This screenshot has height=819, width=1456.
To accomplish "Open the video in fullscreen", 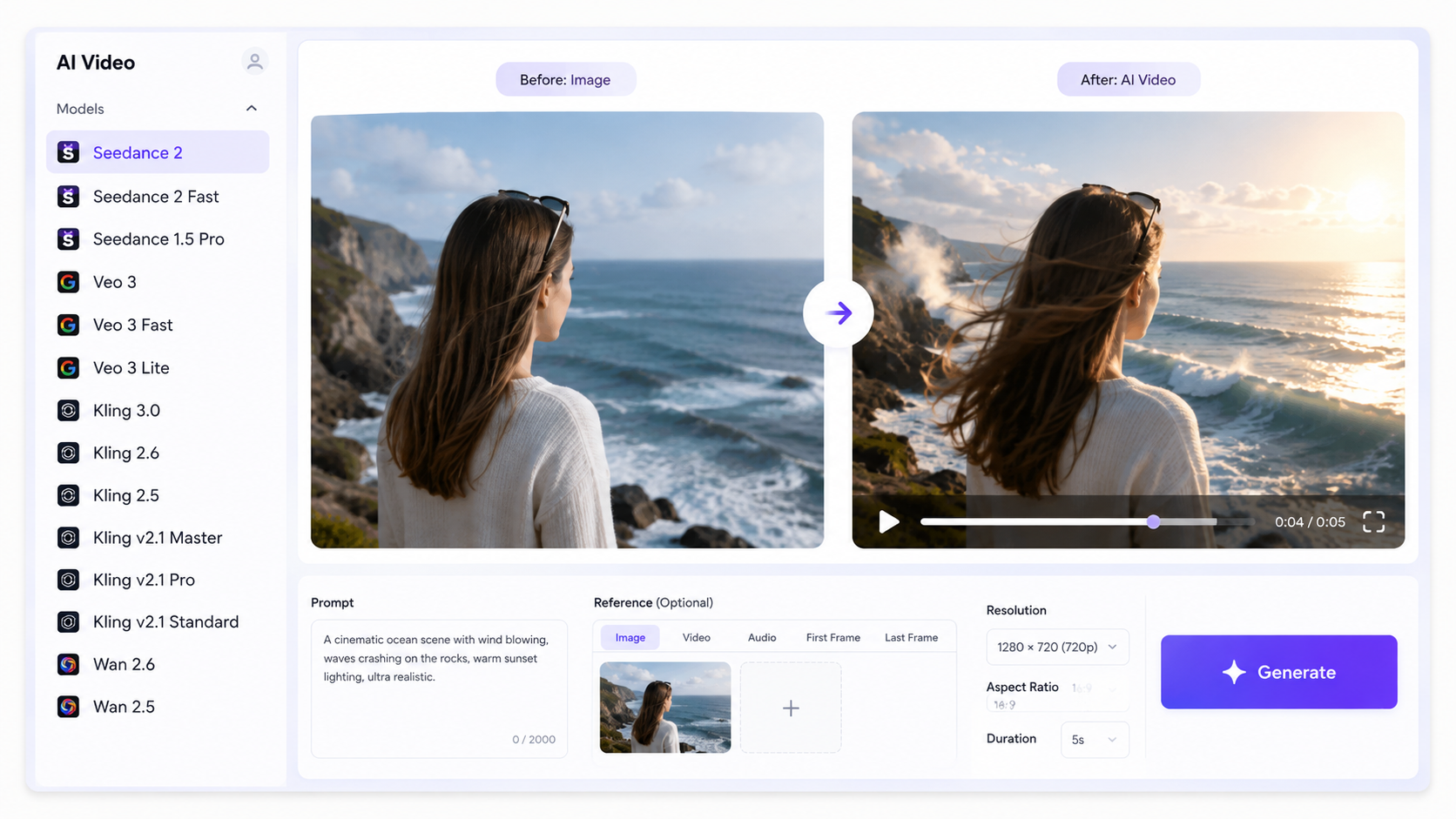I will 1373,522.
